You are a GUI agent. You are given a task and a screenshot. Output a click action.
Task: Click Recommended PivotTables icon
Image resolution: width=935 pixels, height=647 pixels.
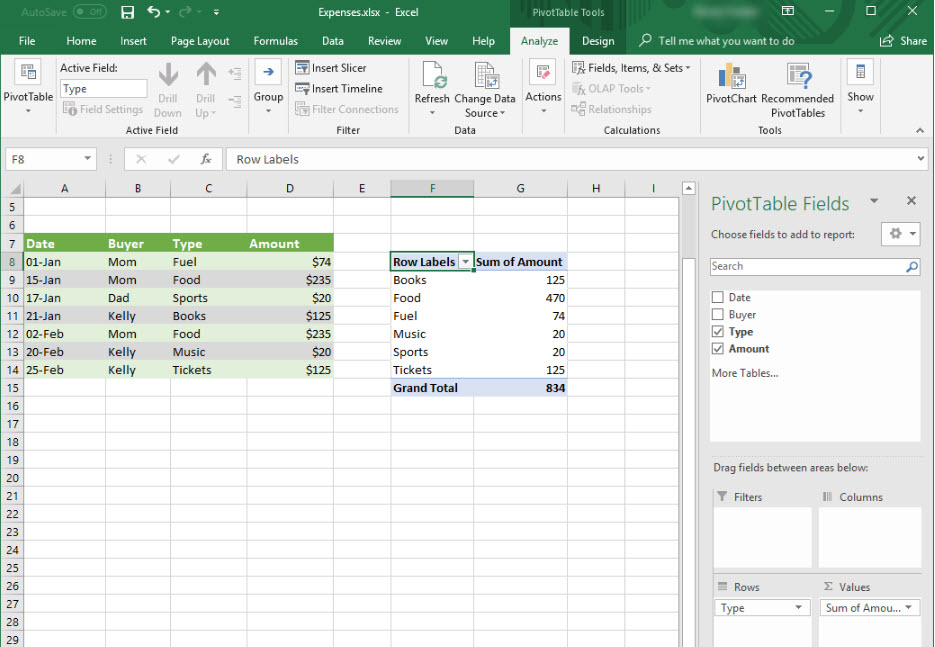click(x=797, y=77)
